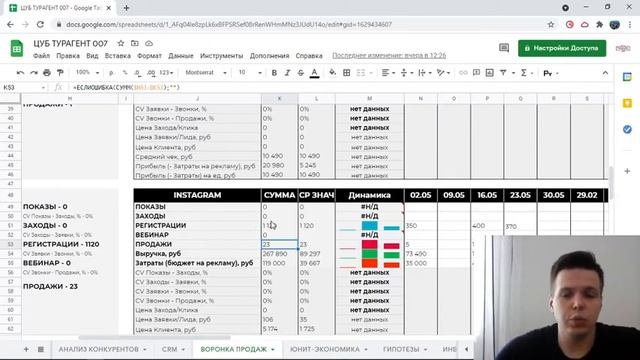Star the ЦУБ ТУРАГЕНТ 007 document
640x360 pixels.
120,43
